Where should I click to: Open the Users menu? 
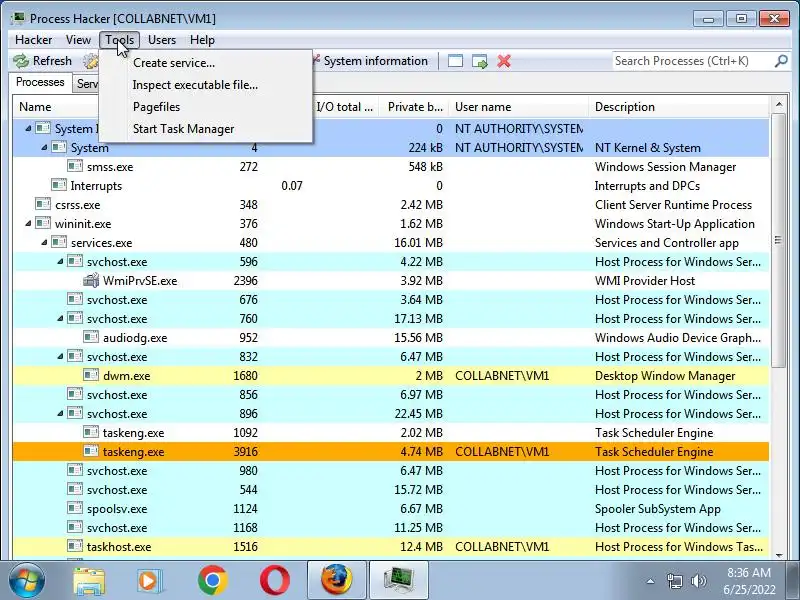pyautogui.click(x=162, y=40)
